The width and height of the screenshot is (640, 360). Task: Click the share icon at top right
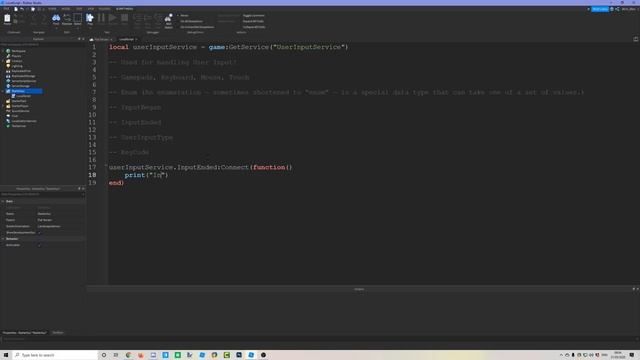pyautogui.click(x=617, y=9)
